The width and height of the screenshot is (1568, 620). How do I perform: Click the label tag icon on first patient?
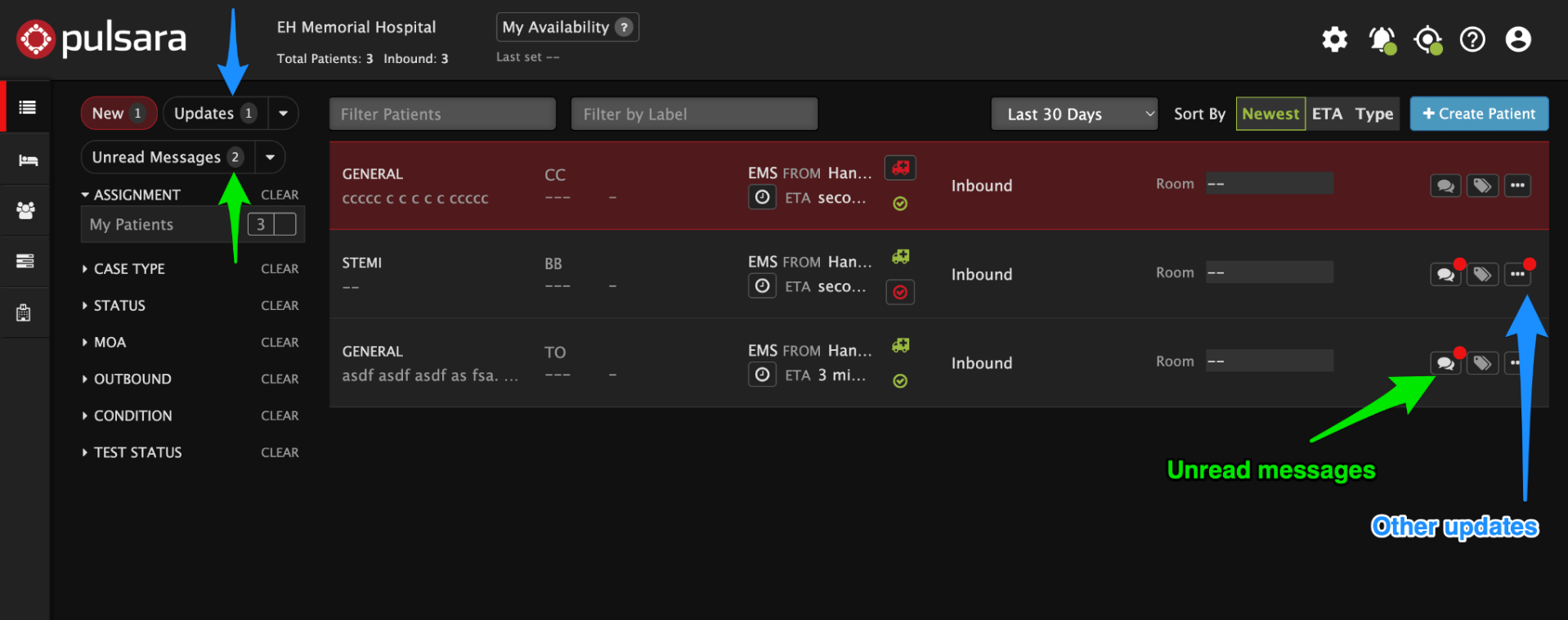pyautogui.click(x=1482, y=186)
